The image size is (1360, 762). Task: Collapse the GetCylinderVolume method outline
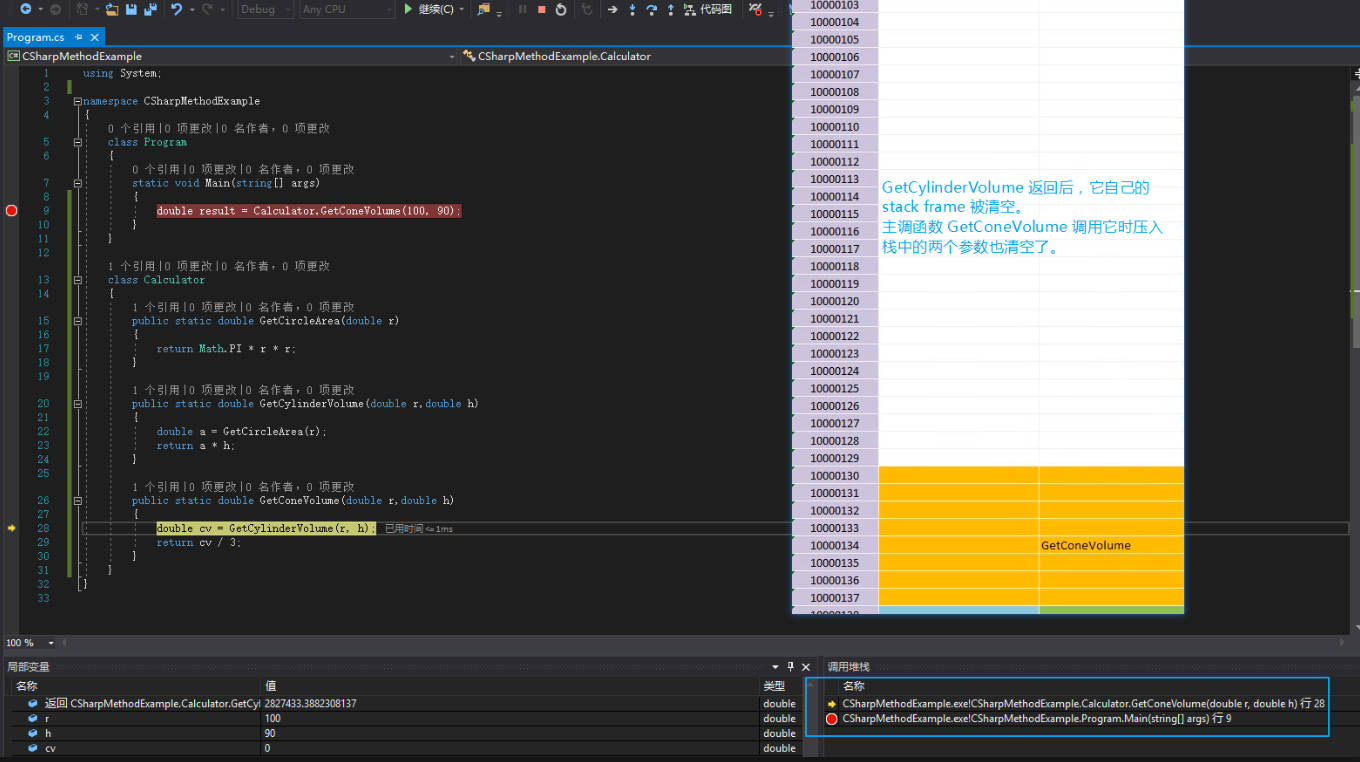click(x=77, y=404)
